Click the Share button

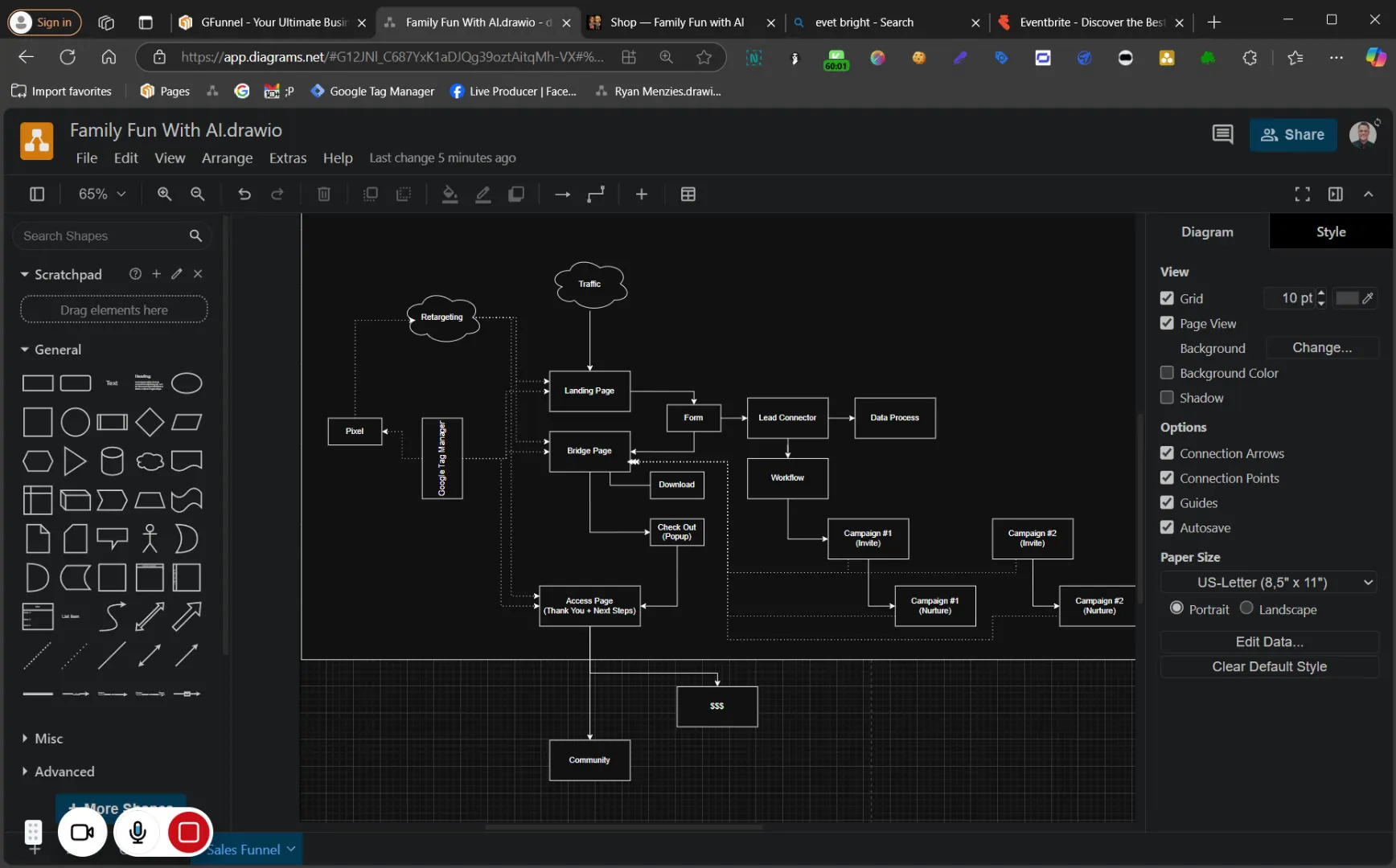[1293, 135]
